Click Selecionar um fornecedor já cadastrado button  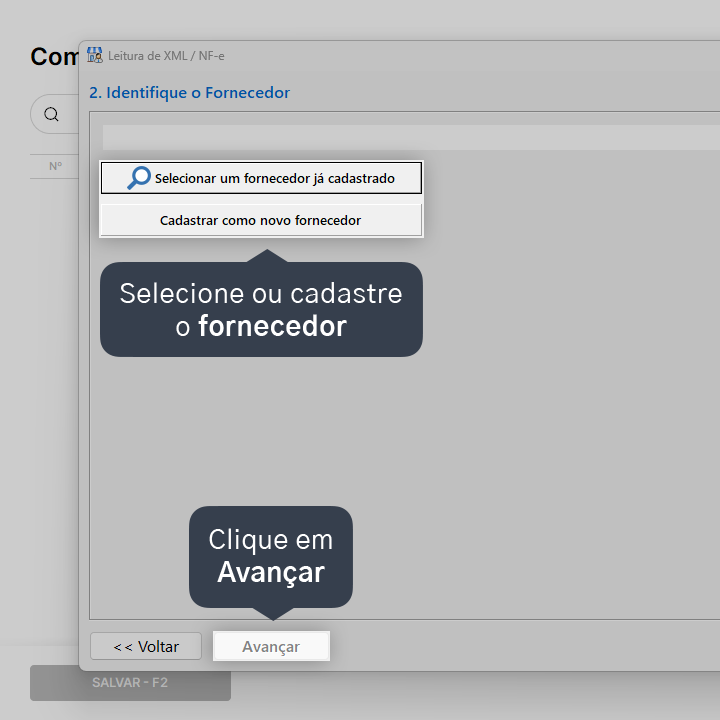[x=261, y=178]
